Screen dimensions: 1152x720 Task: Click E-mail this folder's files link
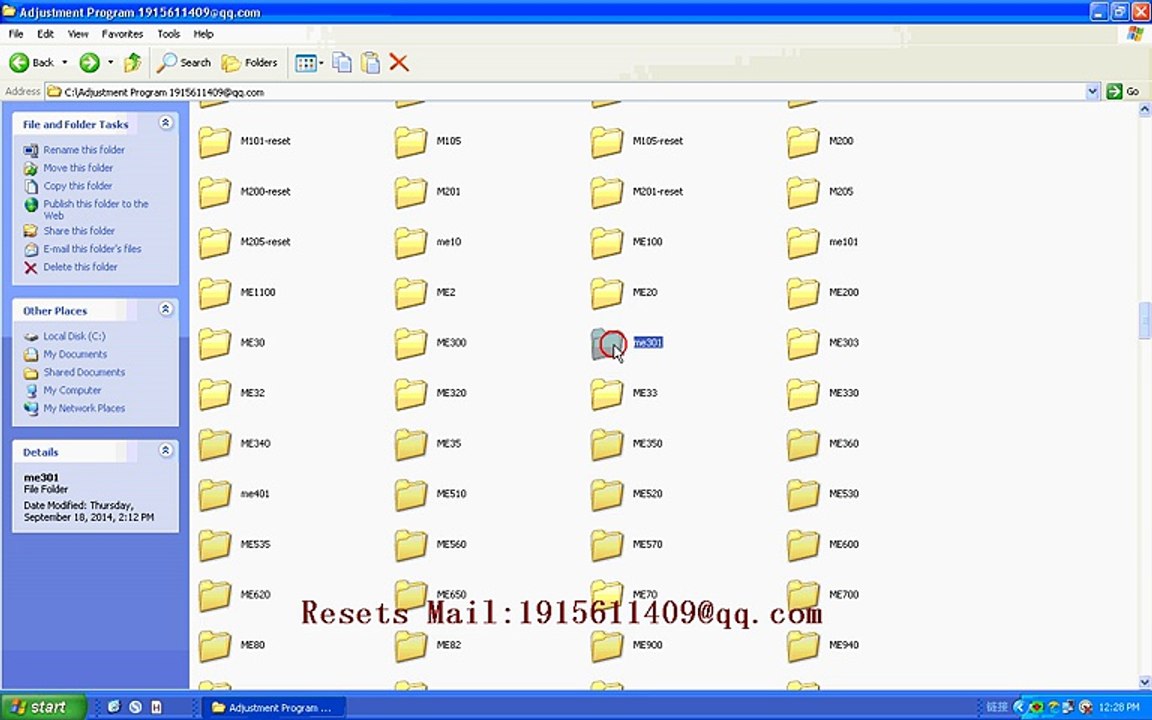92,249
